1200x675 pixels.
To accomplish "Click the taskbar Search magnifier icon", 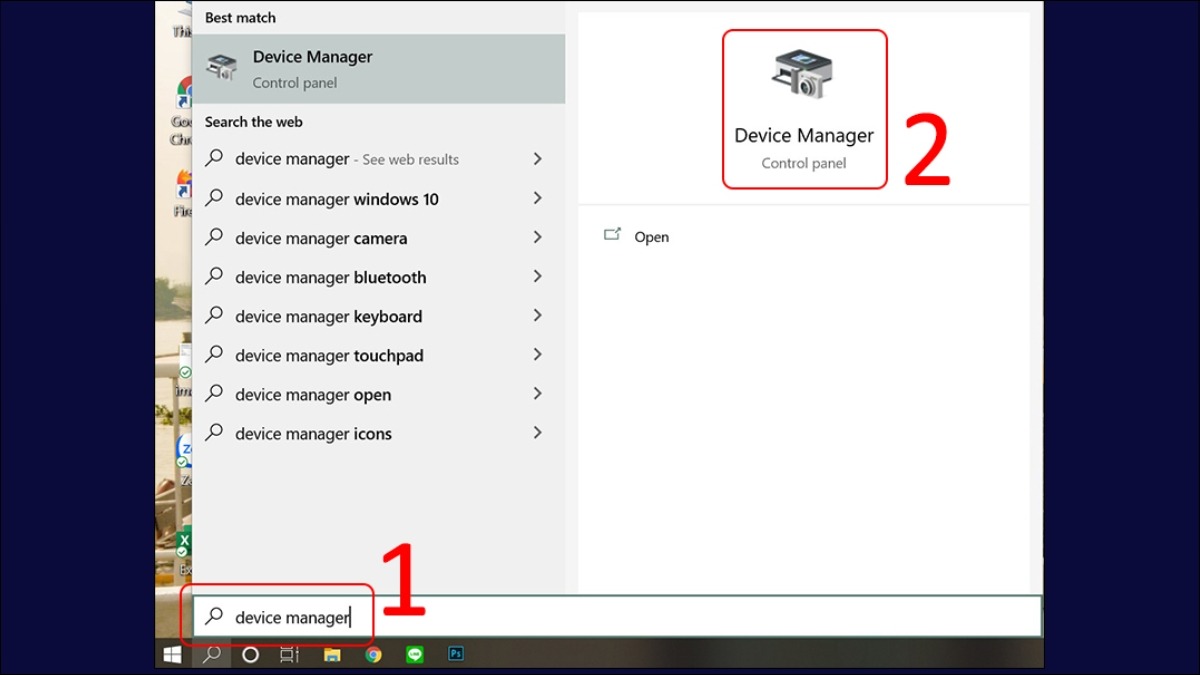I will tap(212, 655).
